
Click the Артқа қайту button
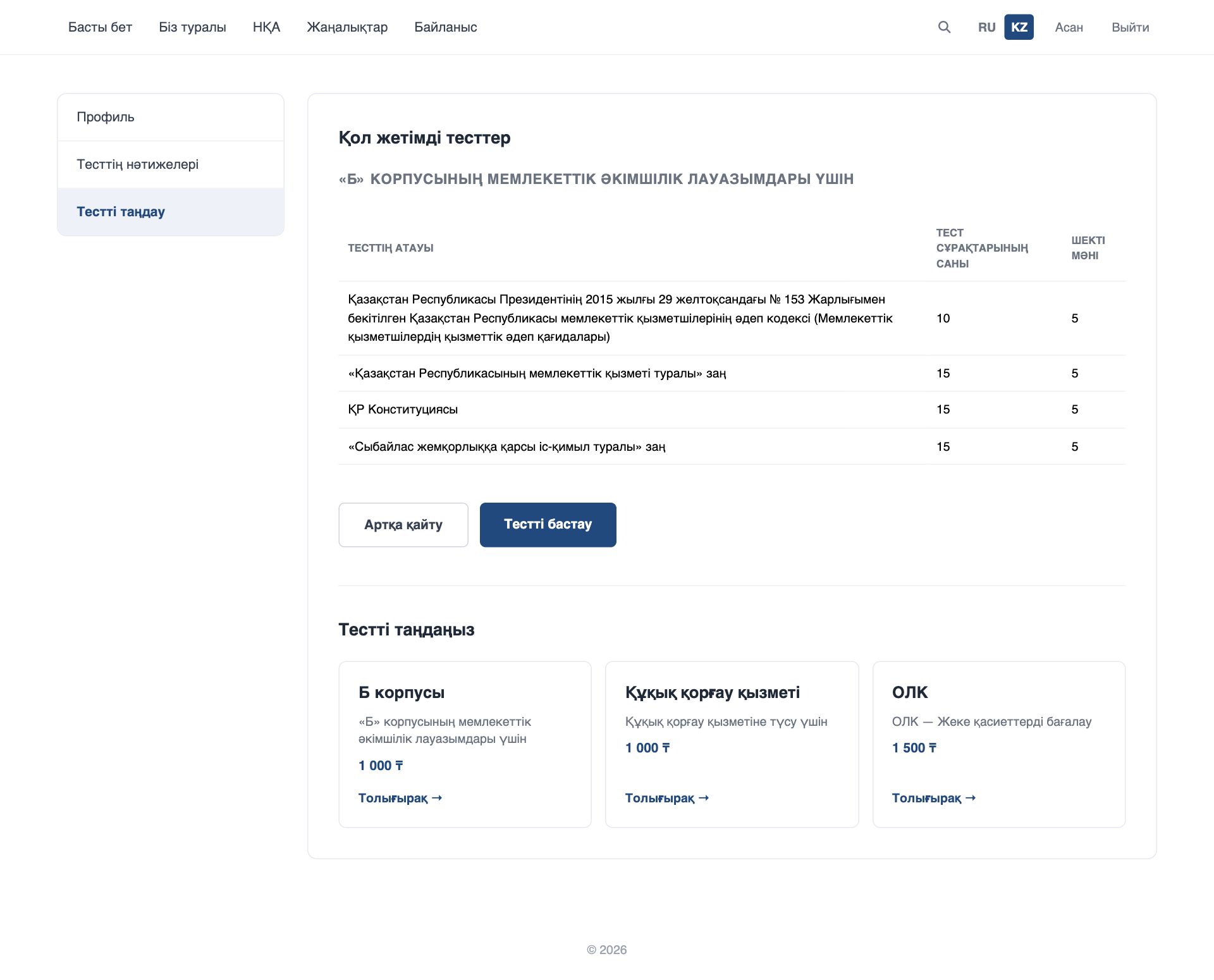point(403,525)
